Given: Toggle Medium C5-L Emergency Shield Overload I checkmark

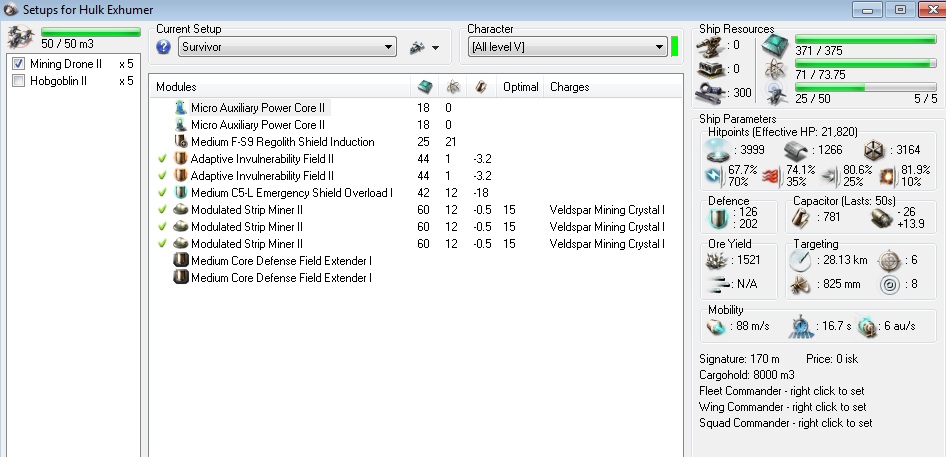Looking at the screenshot, I should 162,193.
